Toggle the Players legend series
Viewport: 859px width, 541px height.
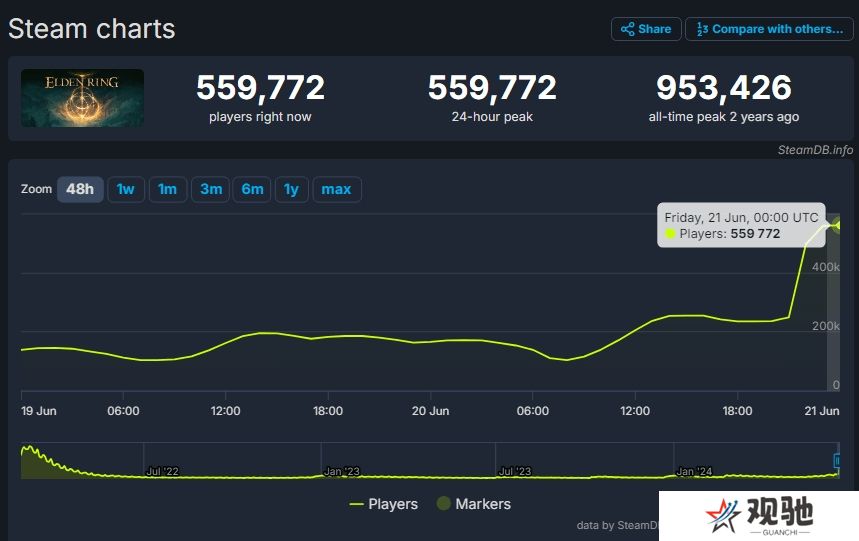point(383,504)
